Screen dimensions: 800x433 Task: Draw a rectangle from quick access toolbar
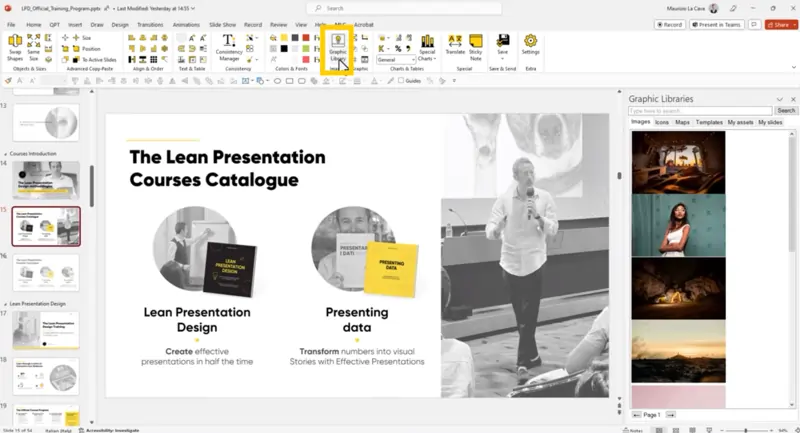[x=289, y=81]
